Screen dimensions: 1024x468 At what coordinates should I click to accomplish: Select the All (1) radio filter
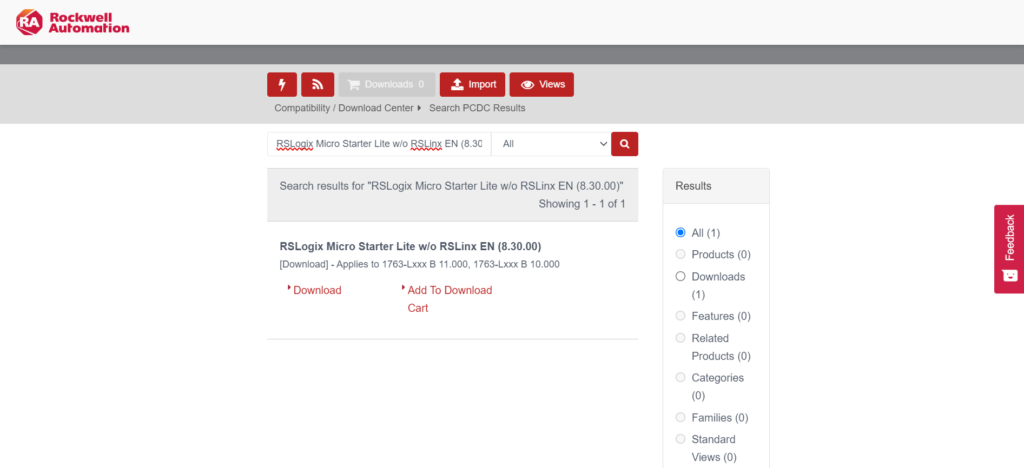pos(680,232)
